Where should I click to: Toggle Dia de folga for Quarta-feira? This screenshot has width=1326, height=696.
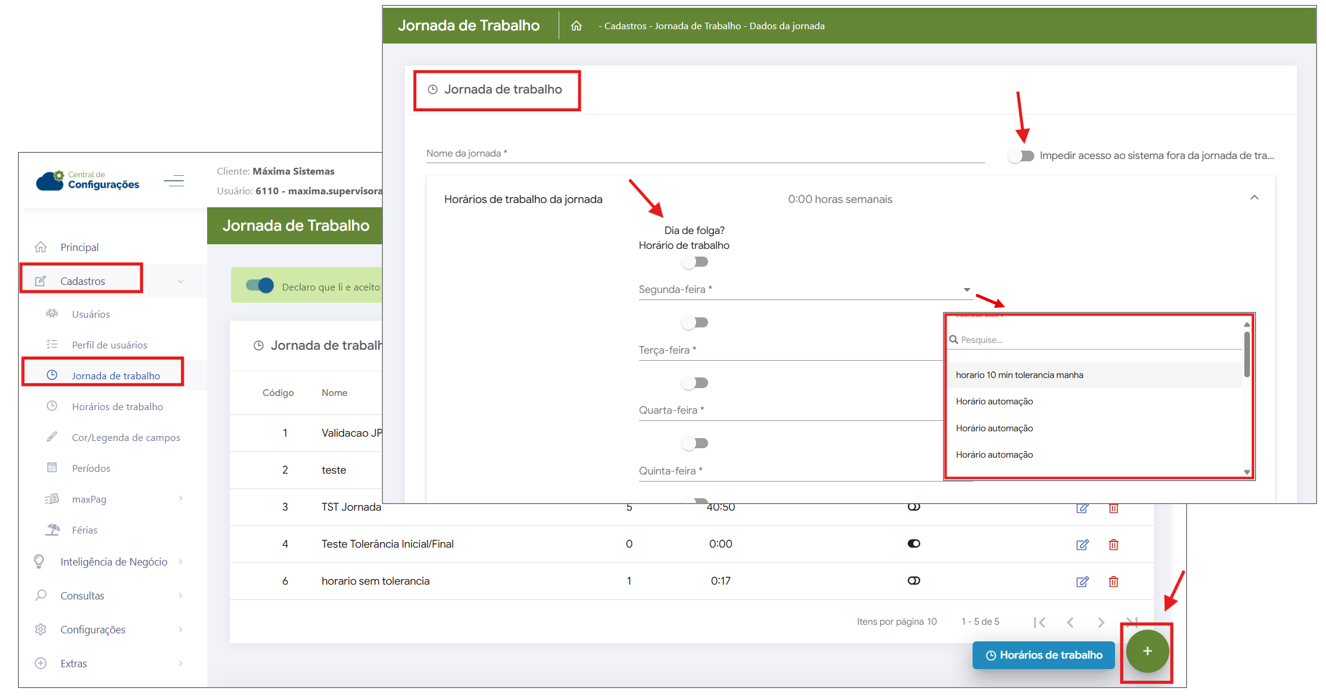point(695,383)
